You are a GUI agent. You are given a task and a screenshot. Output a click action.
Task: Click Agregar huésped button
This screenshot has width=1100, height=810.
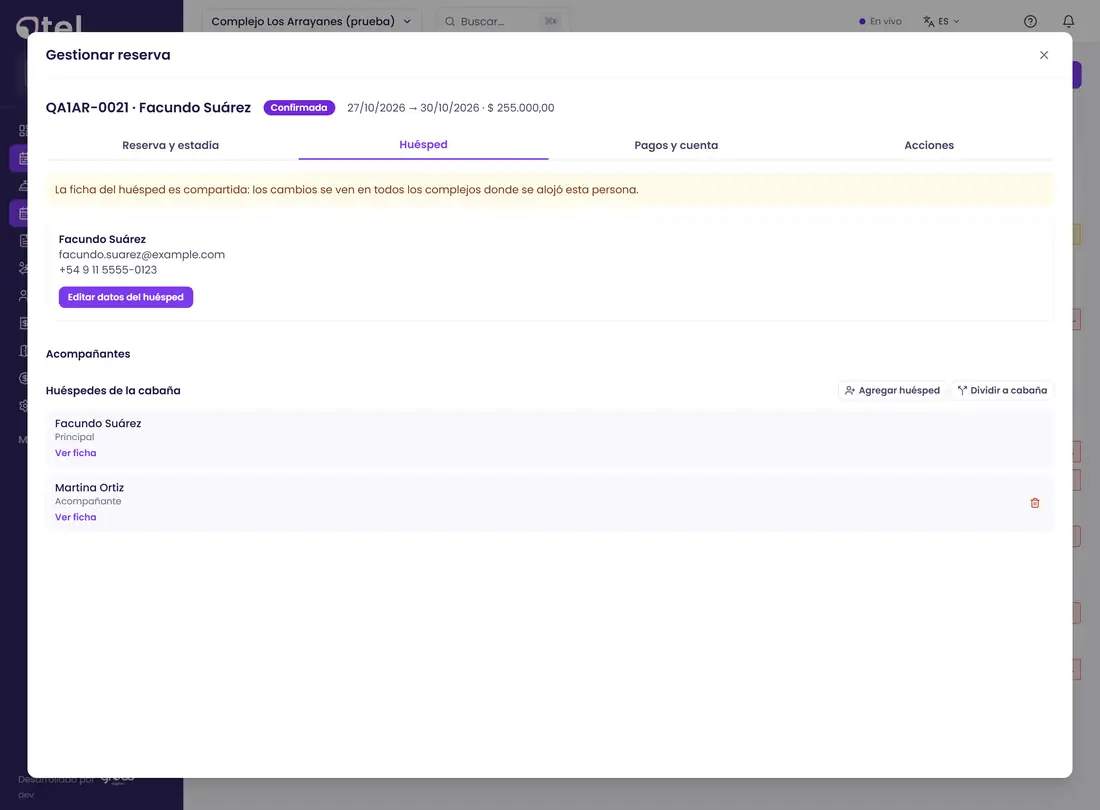(892, 391)
